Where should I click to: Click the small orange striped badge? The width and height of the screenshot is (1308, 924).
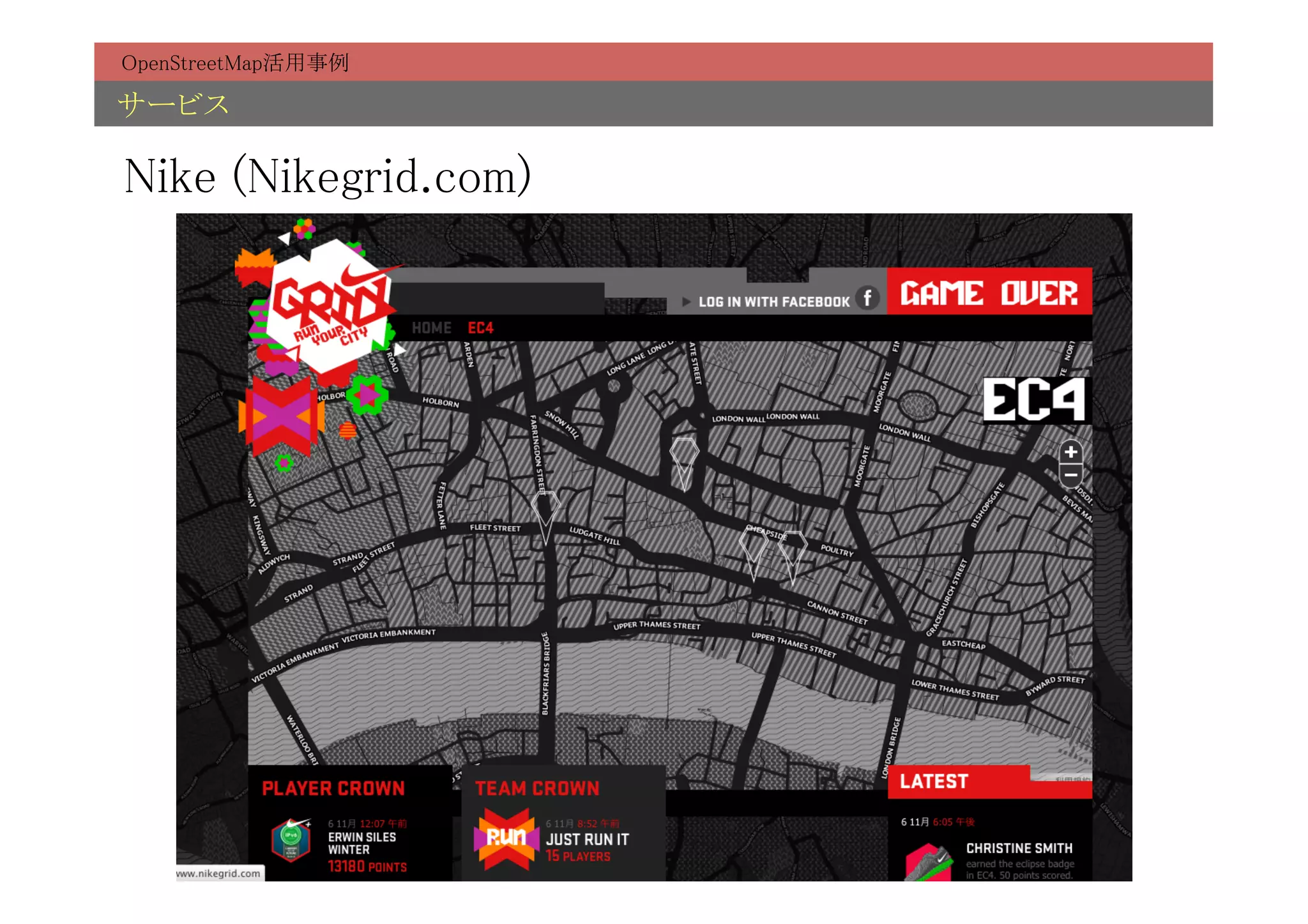point(347,430)
